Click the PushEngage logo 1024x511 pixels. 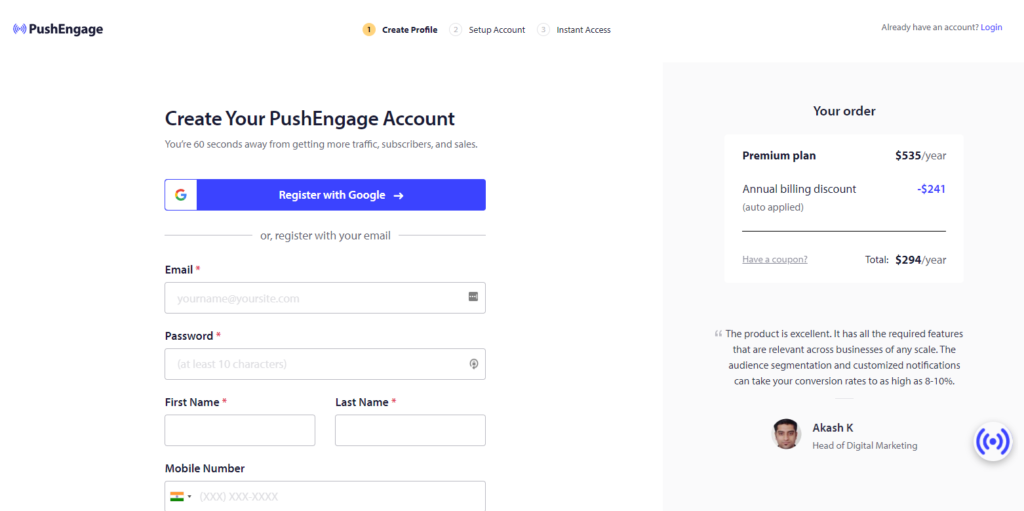point(58,29)
